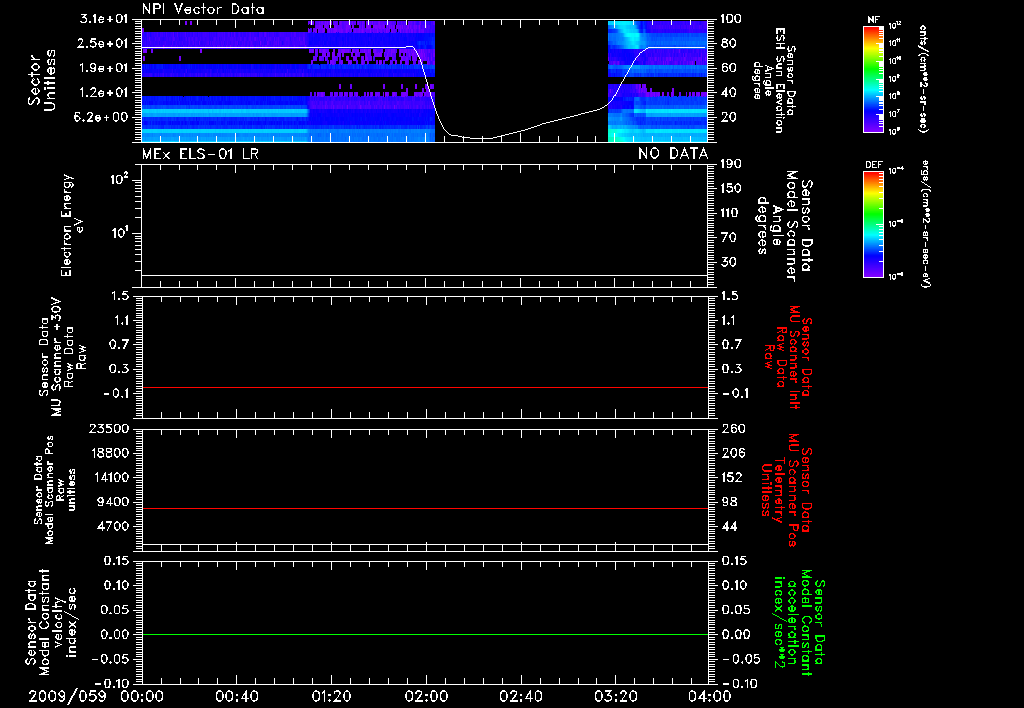1024x708 pixels.
Task: Click the 'ESH Sun Elevation Angle' axis label
Action: pyautogui.click(x=773, y=80)
